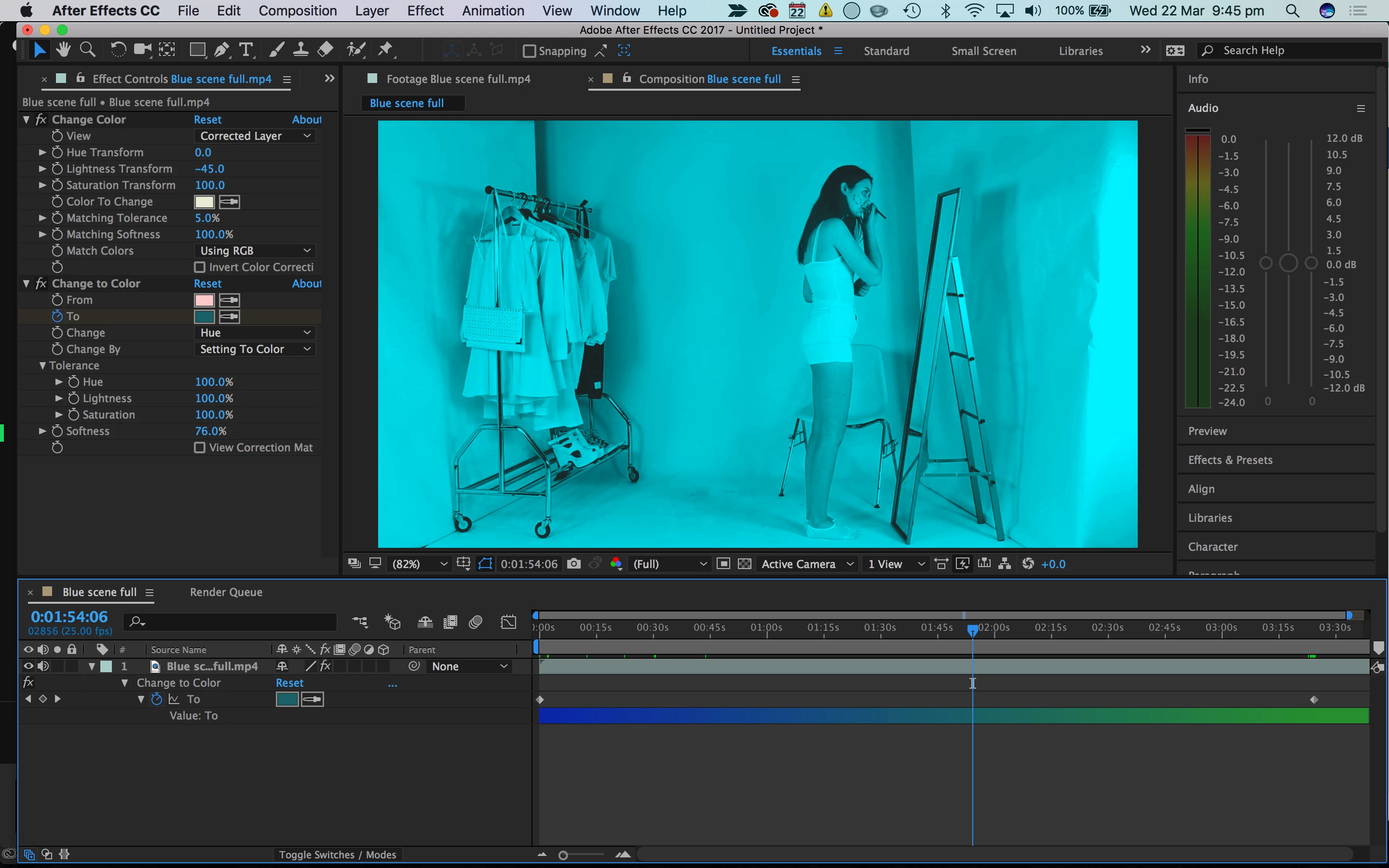
Task: Click the From color eyedropper icon
Action: (x=229, y=300)
